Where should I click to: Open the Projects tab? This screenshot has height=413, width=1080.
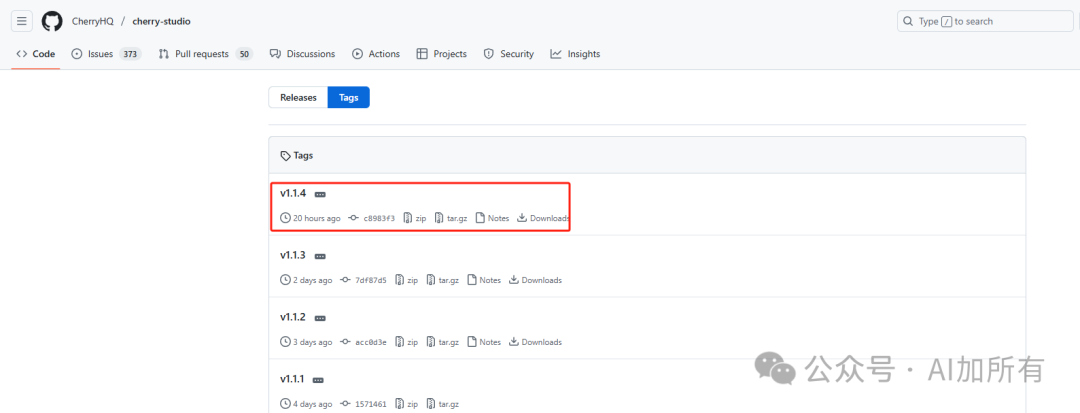pos(442,54)
